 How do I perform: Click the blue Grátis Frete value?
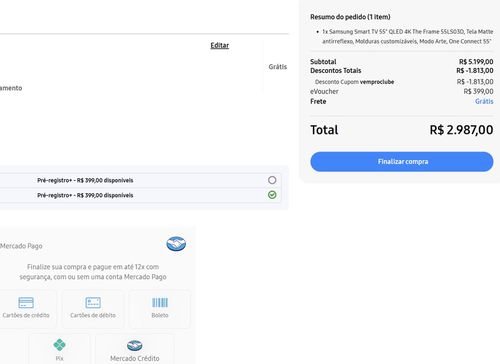[x=484, y=101]
